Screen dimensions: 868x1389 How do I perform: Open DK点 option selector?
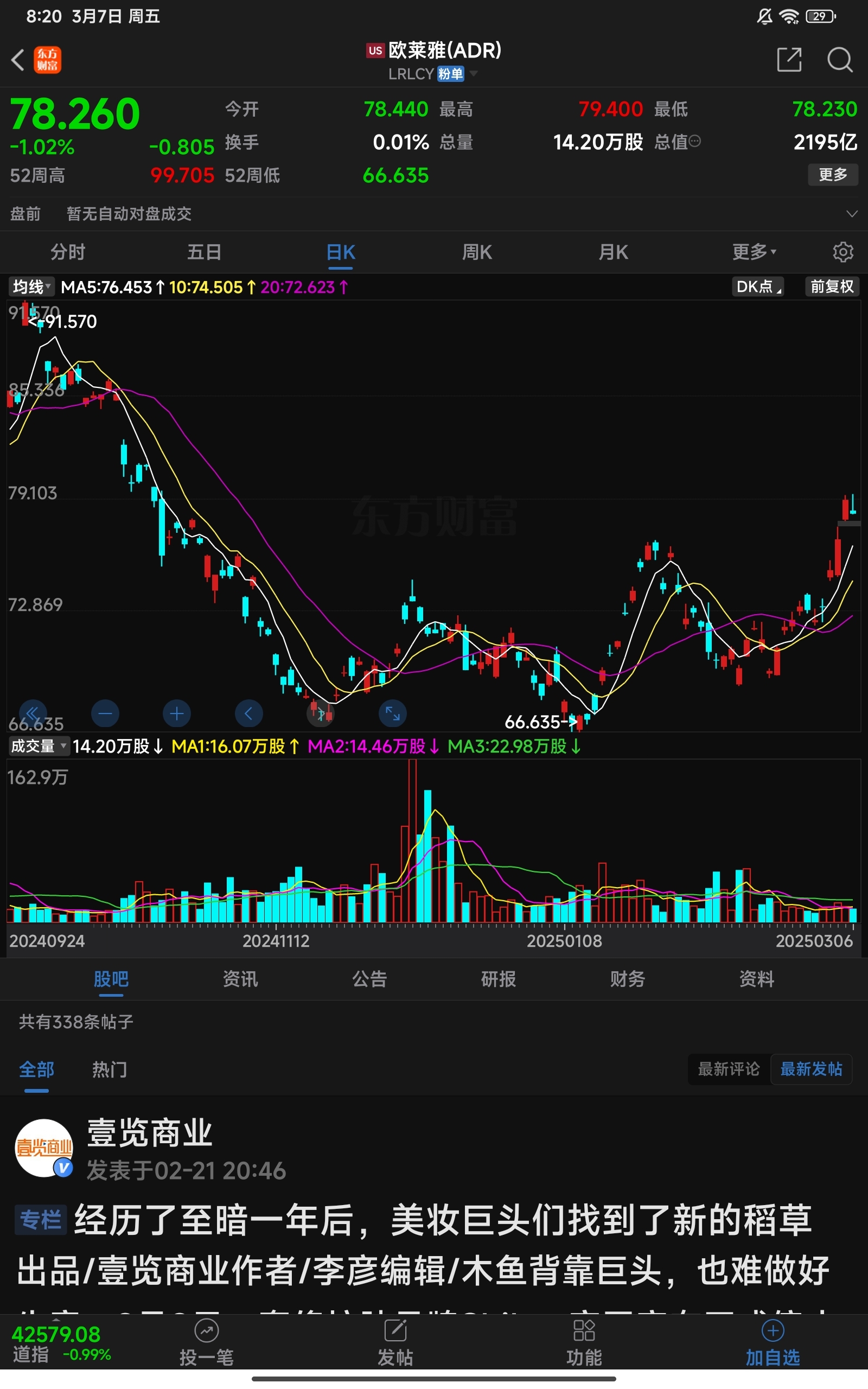click(x=758, y=287)
